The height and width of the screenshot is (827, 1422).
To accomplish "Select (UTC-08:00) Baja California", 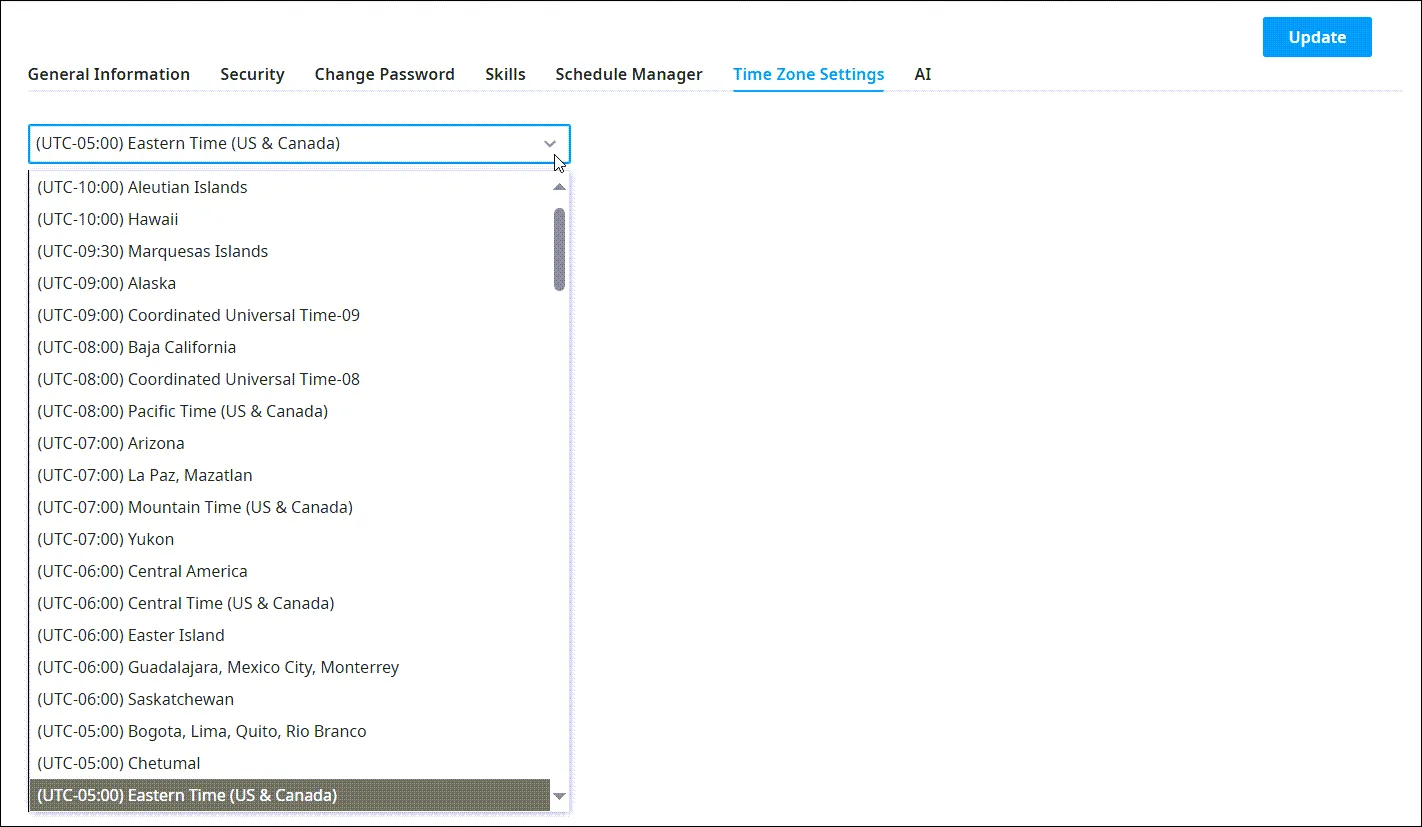I will click(x=290, y=347).
